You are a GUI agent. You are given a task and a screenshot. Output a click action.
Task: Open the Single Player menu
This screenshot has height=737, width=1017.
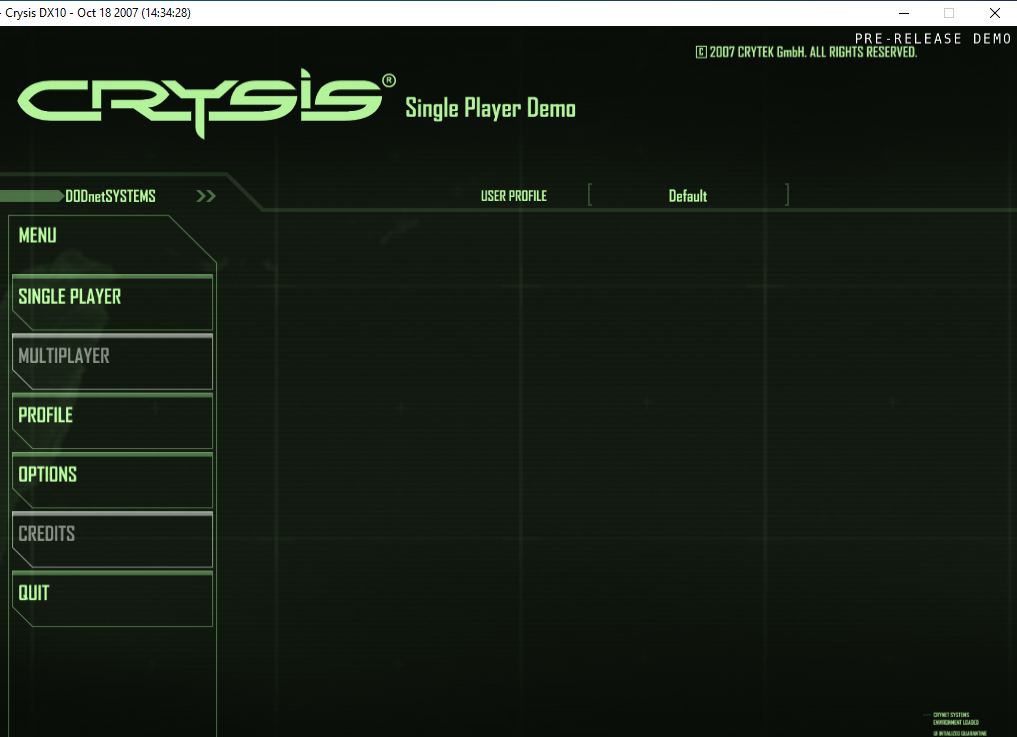(x=112, y=303)
